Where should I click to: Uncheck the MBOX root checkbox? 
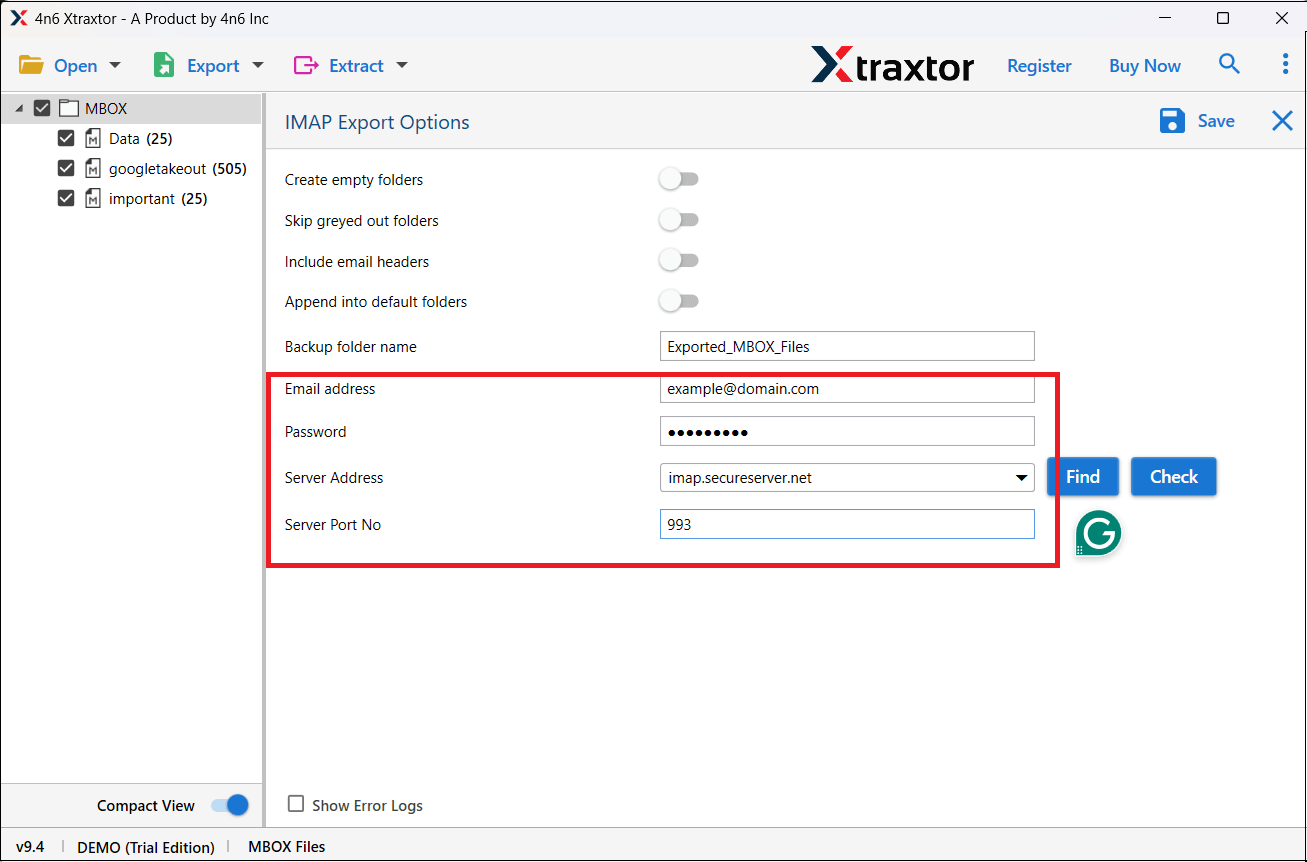(42, 108)
